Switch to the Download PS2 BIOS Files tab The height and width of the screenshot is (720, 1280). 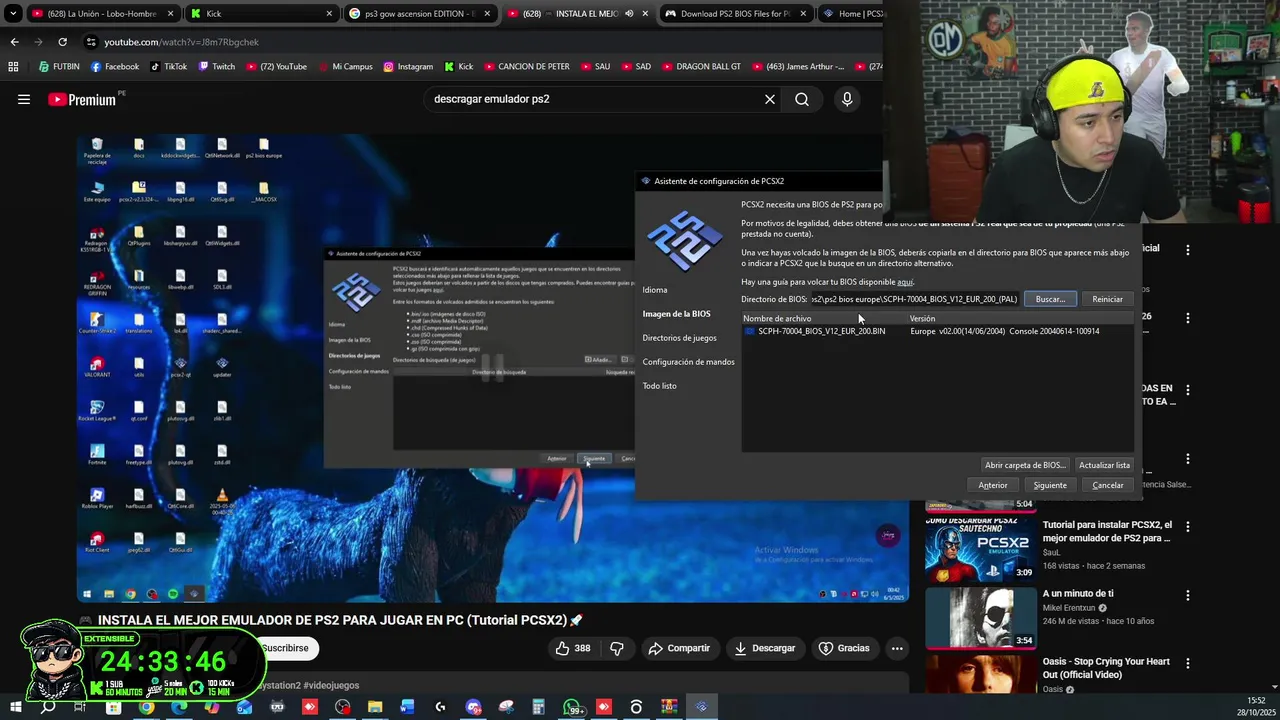pos(736,14)
